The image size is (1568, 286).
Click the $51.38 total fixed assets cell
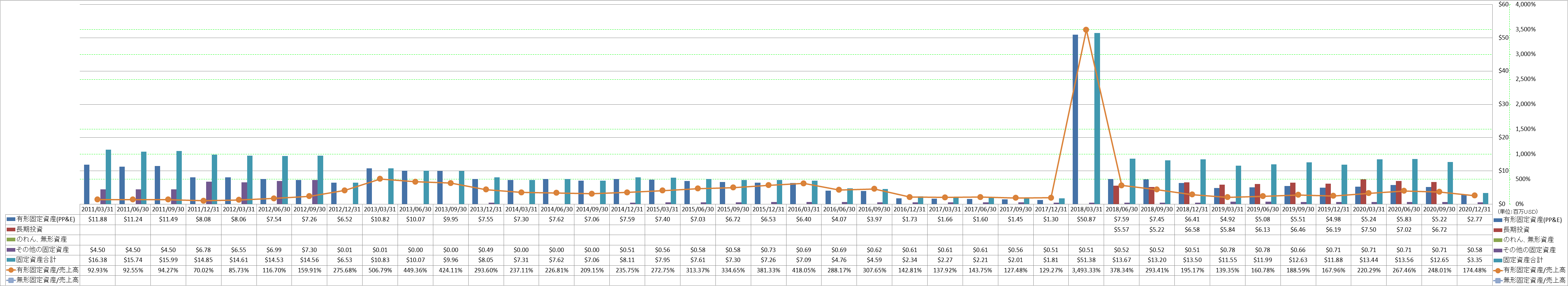pyautogui.click(x=1086, y=260)
